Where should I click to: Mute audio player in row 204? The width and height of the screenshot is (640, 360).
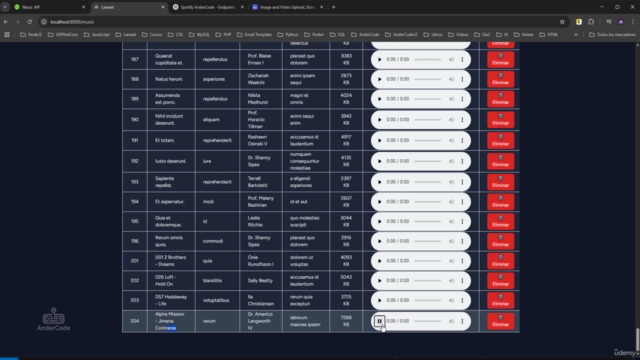(451, 321)
